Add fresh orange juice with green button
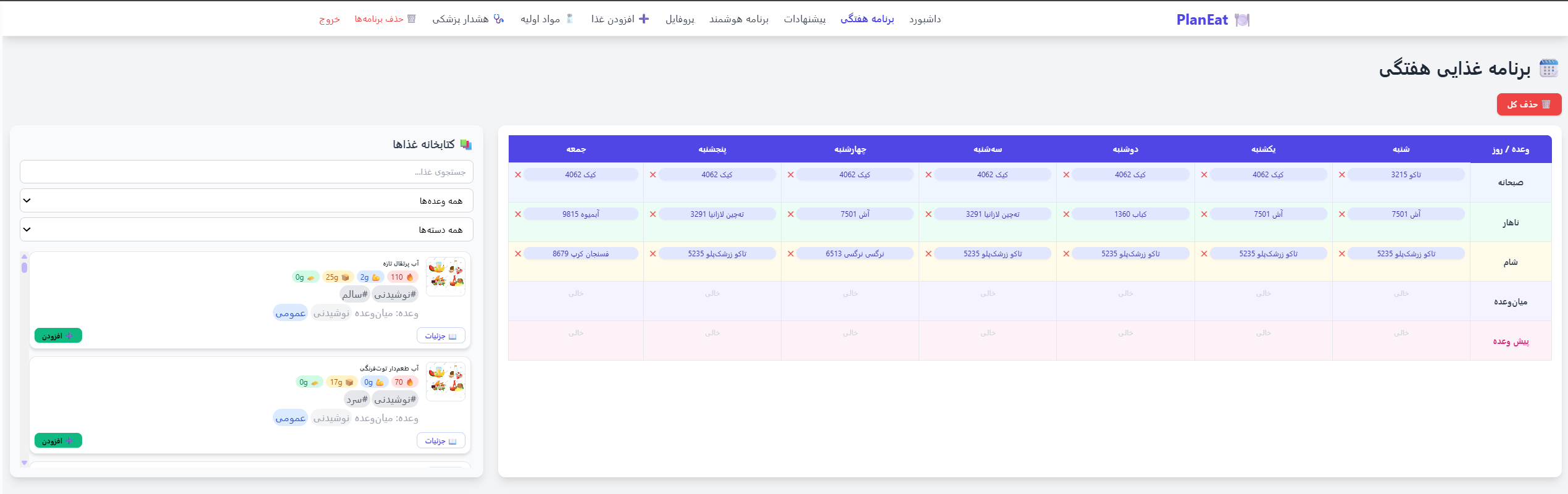This screenshot has width=1568, height=494. click(58, 336)
